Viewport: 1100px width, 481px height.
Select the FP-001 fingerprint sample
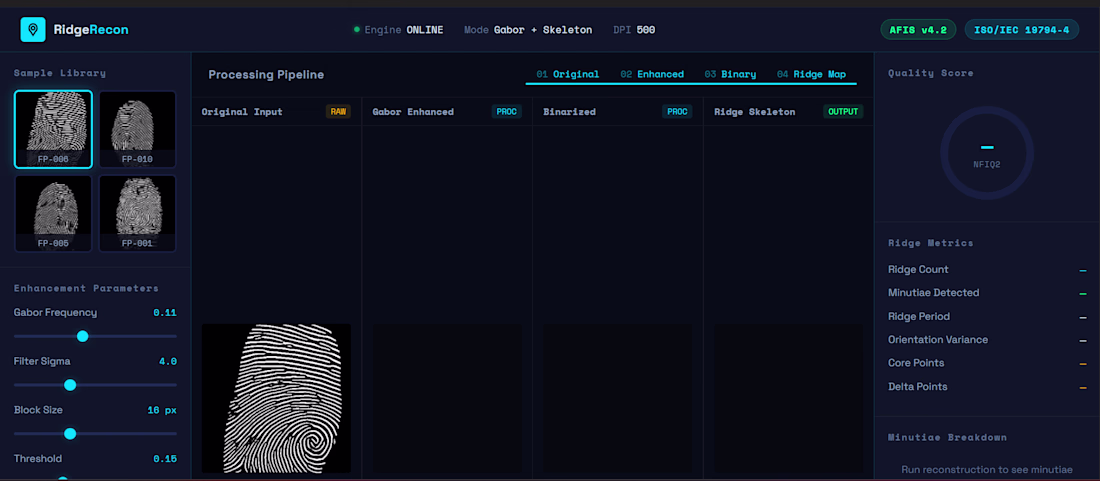coord(137,213)
